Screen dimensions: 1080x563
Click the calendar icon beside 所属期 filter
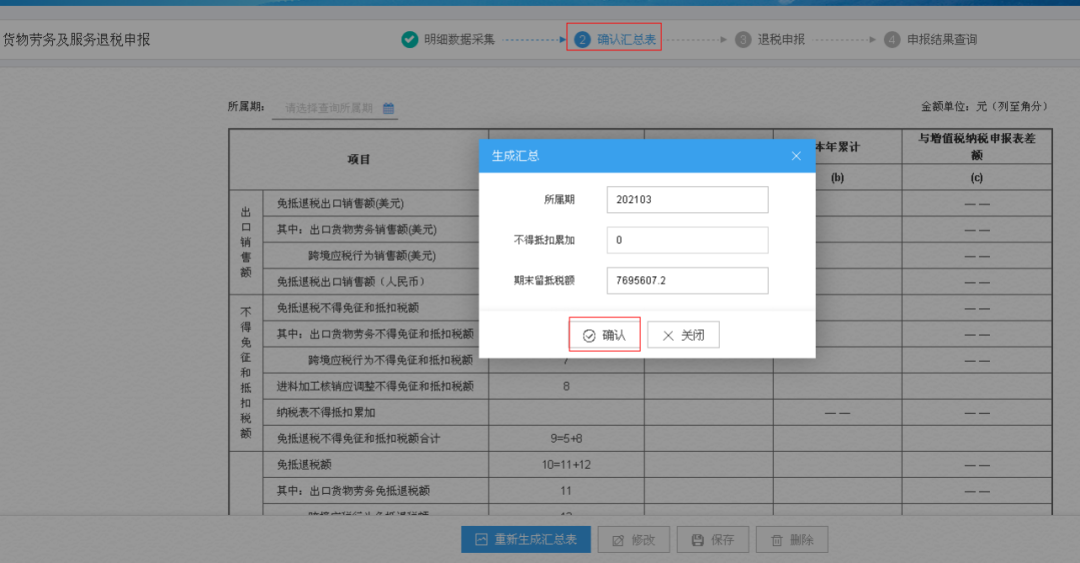click(388, 108)
